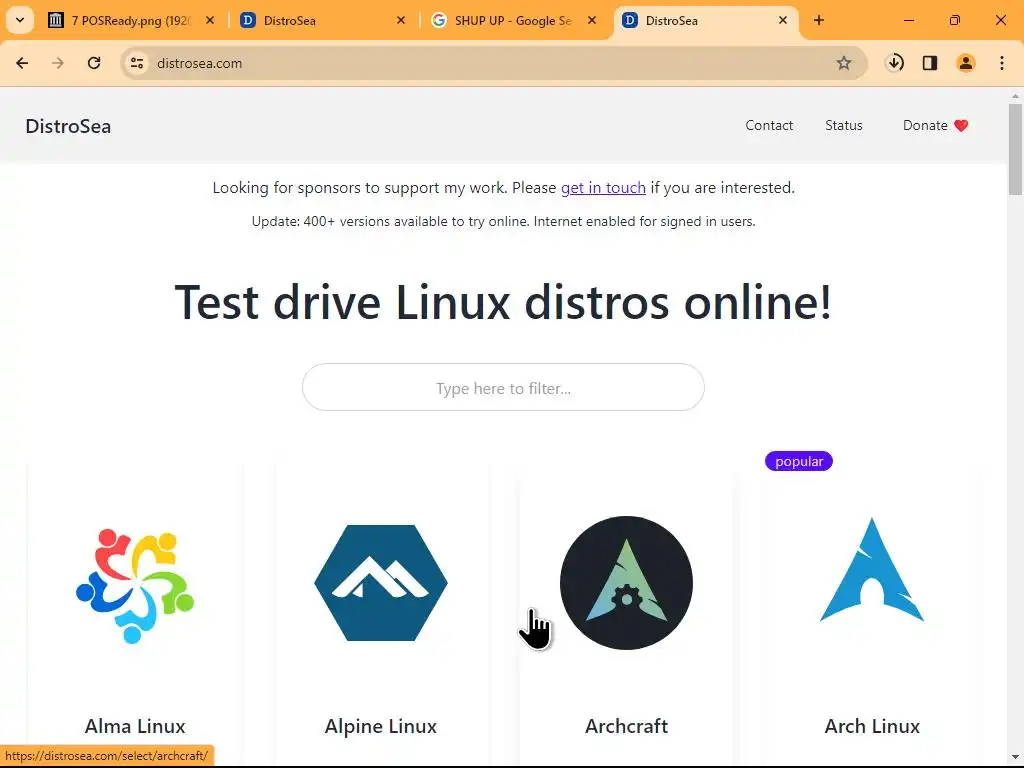Click the DistroSea site logo text

[x=68, y=126]
